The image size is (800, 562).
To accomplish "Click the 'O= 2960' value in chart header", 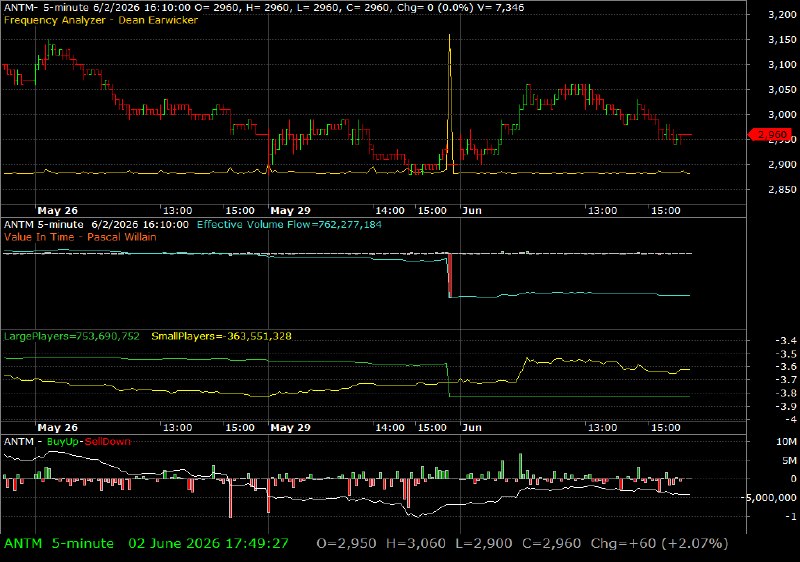I will (x=216, y=8).
